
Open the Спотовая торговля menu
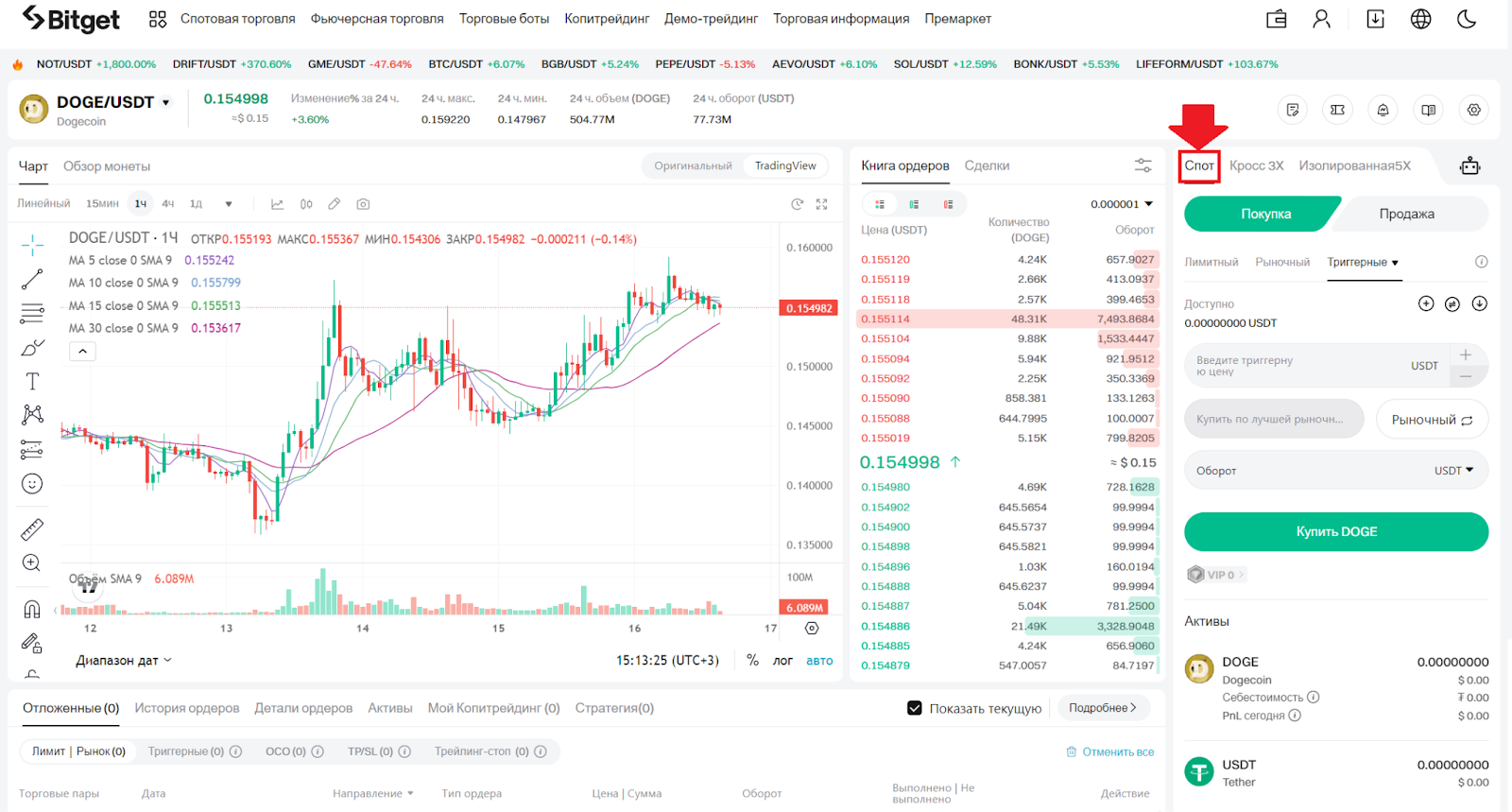tap(238, 19)
